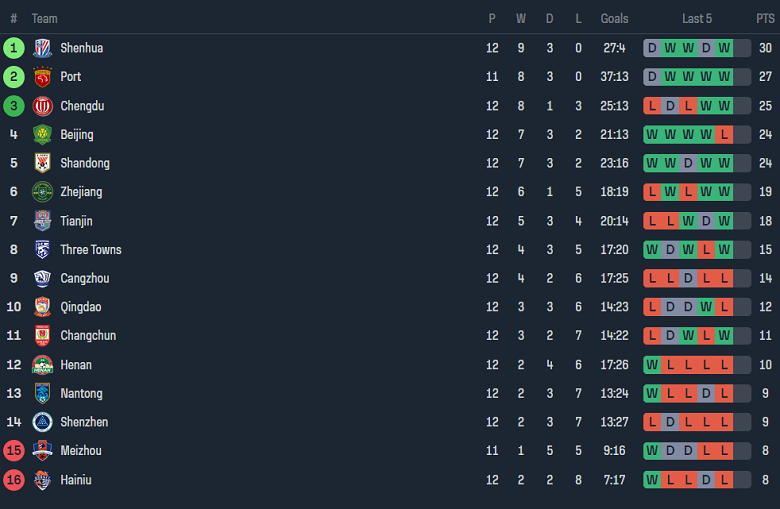Click the Shenhua team crest icon
Viewport: 780px width, 509px height.
[x=42, y=48]
